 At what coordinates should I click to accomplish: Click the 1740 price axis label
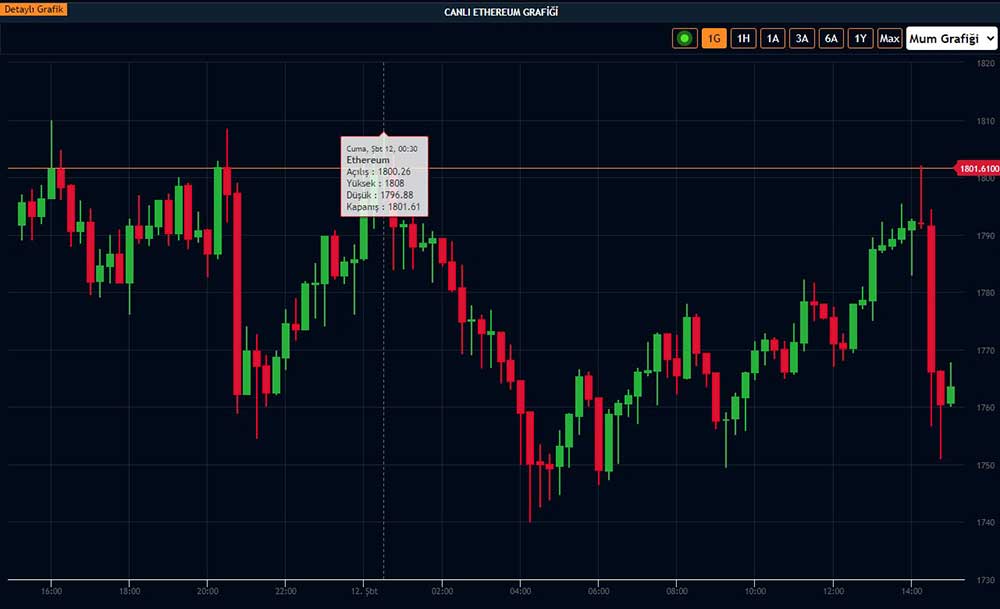(985, 522)
